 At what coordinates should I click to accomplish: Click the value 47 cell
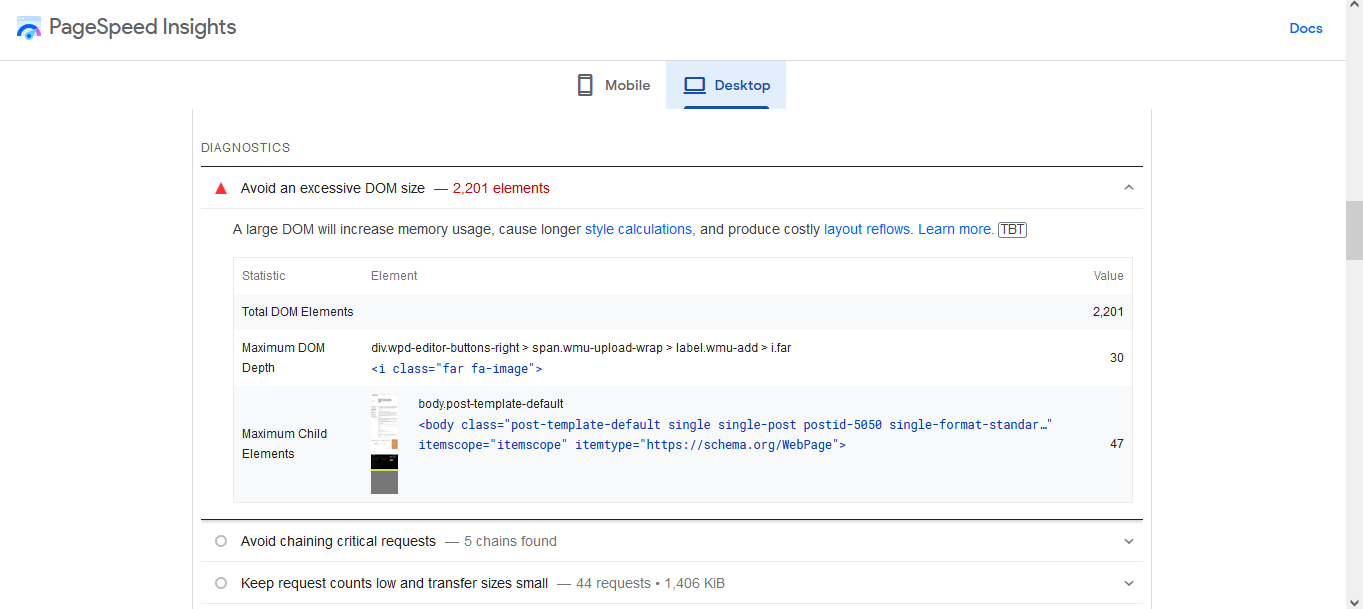(1116, 444)
